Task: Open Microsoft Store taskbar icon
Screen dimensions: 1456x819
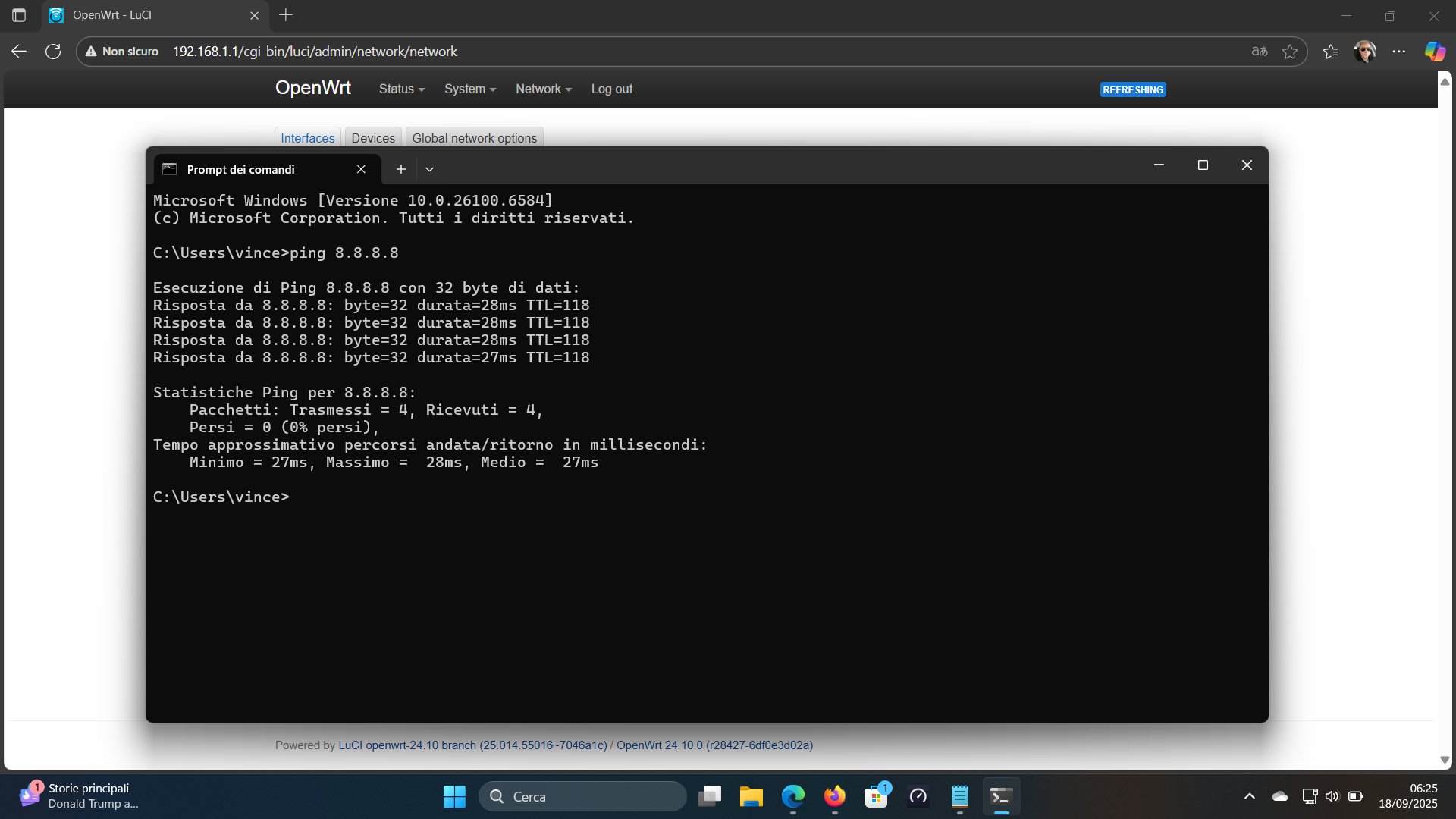Action: tap(876, 796)
